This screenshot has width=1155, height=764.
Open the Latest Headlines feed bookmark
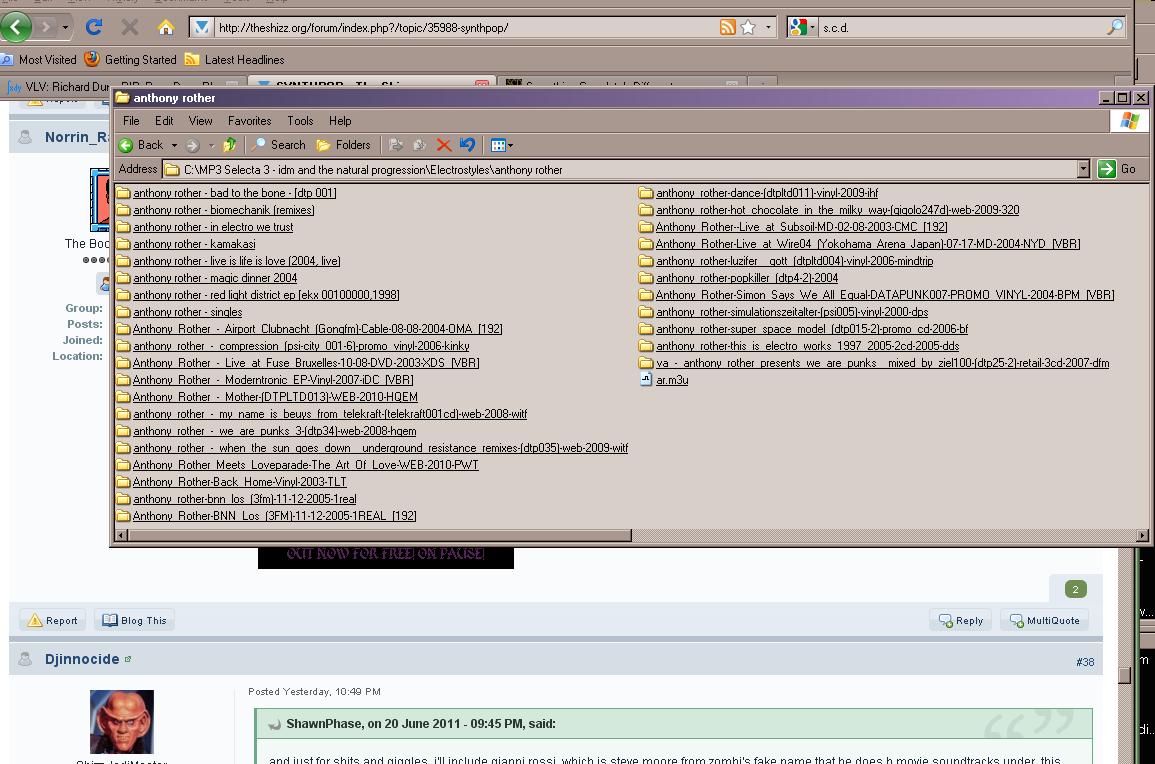click(235, 60)
